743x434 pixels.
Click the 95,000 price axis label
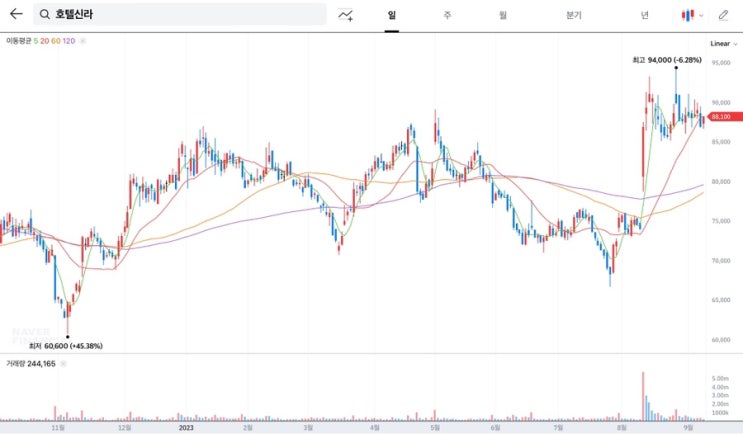tap(721, 63)
